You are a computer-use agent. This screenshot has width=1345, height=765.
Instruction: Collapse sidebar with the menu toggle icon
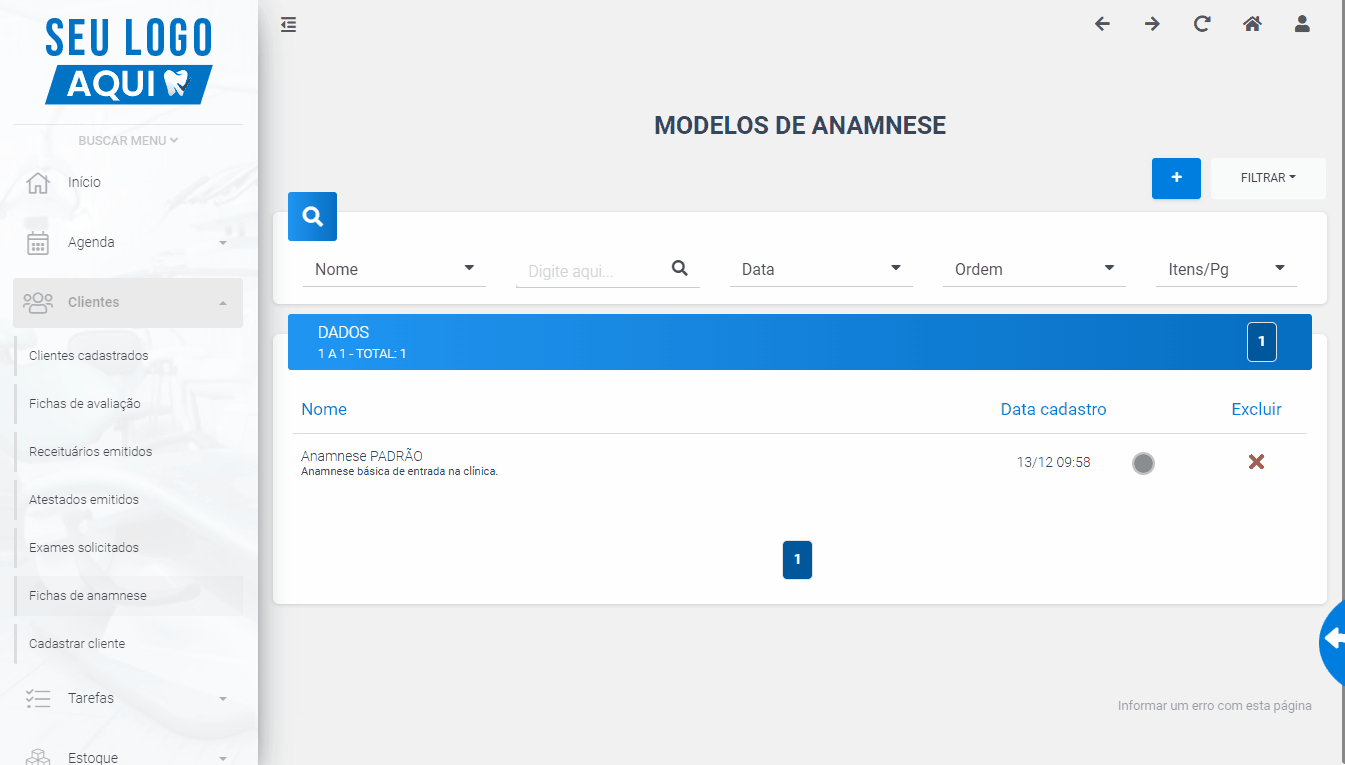(x=289, y=24)
